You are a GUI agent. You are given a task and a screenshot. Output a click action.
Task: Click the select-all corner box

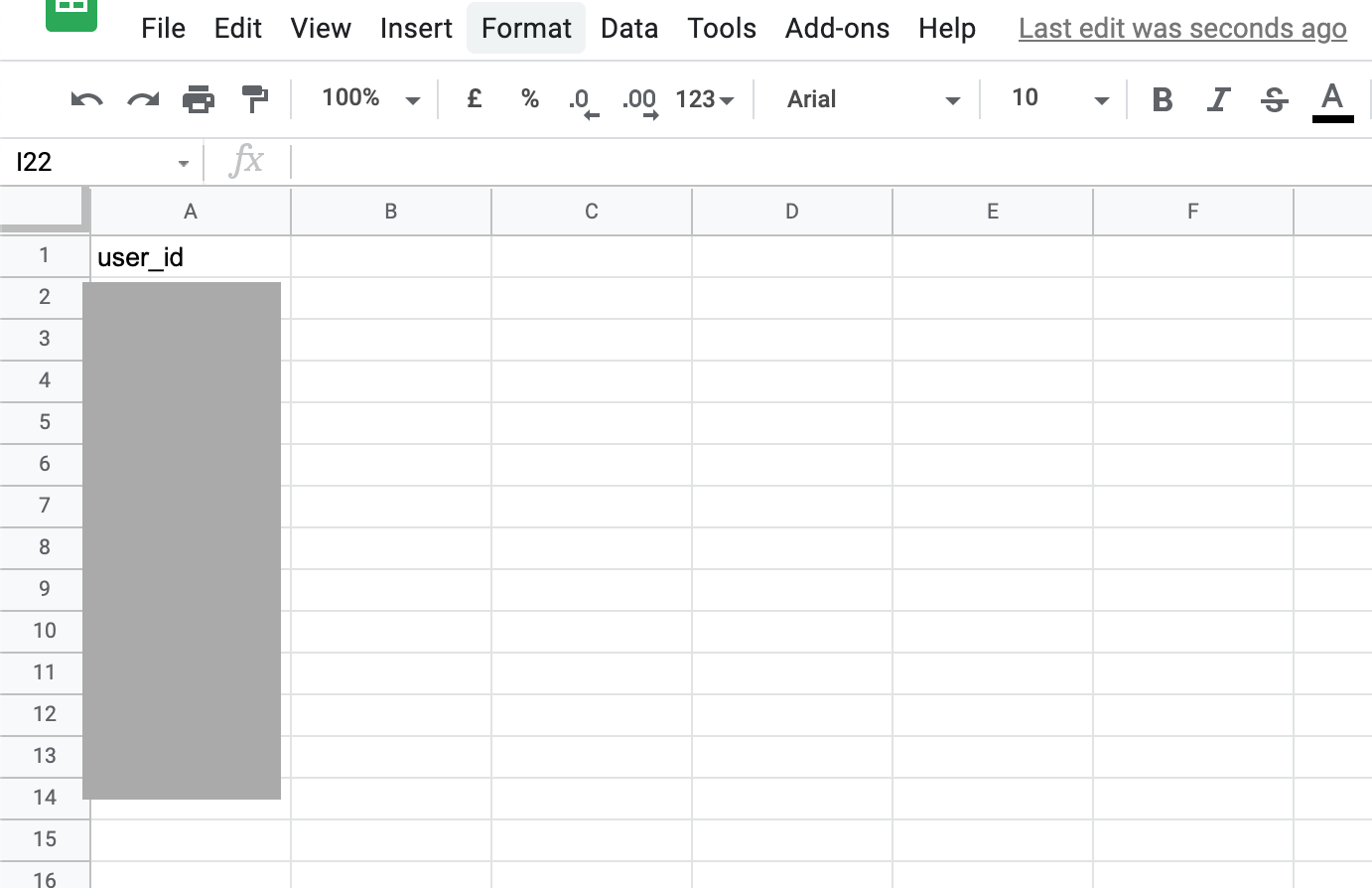pyautogui.click(x=45, y=209)
